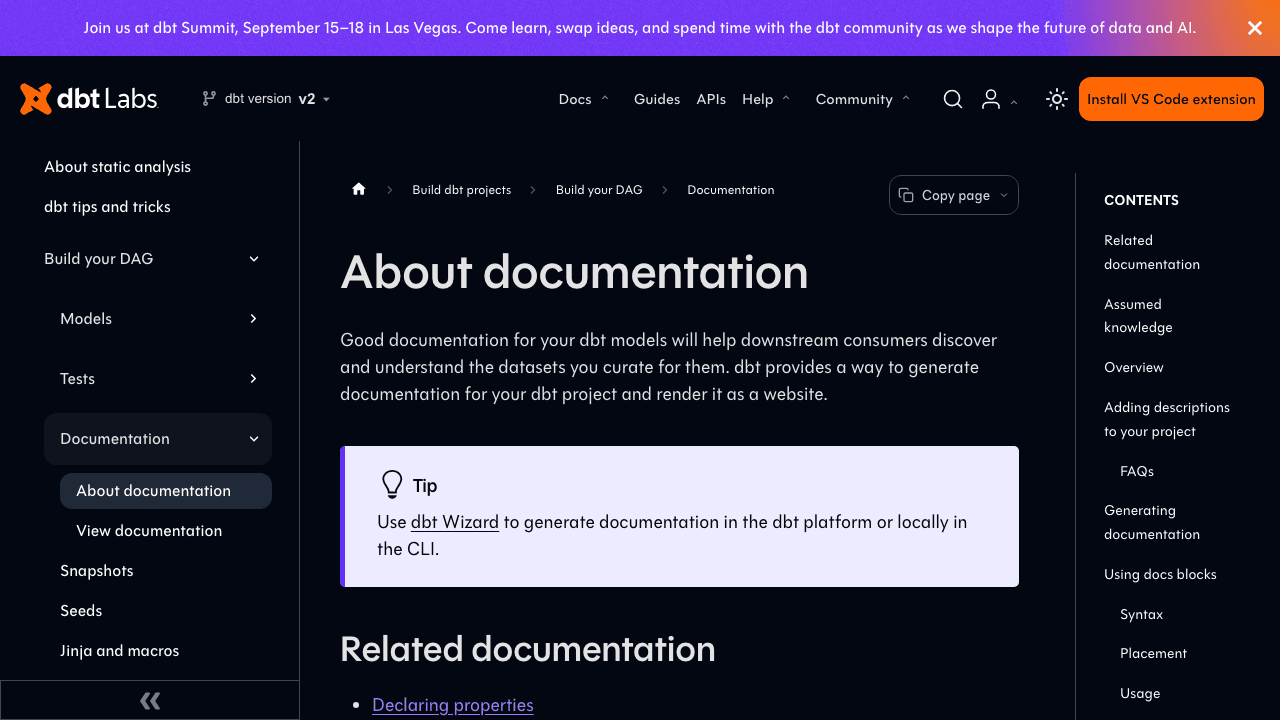Jump to Usage in contents
This screenshot has width=1280, height=720.
point(1140,693)
